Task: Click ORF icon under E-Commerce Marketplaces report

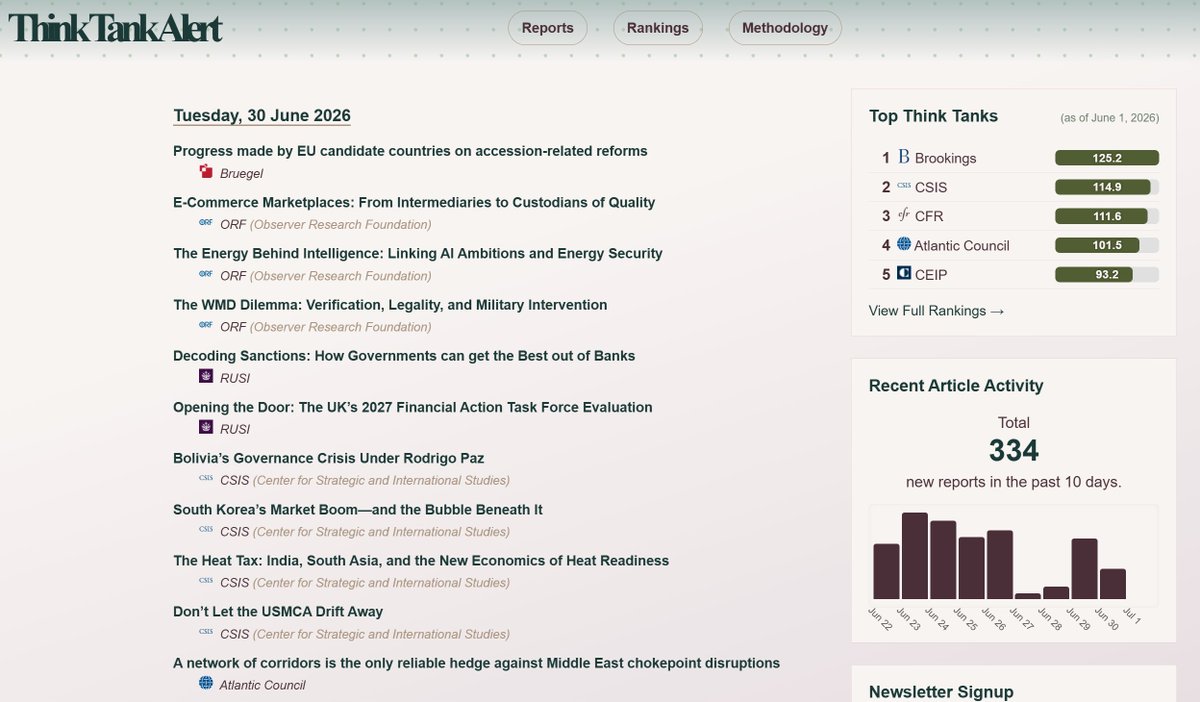Action: tap(206, 224)
